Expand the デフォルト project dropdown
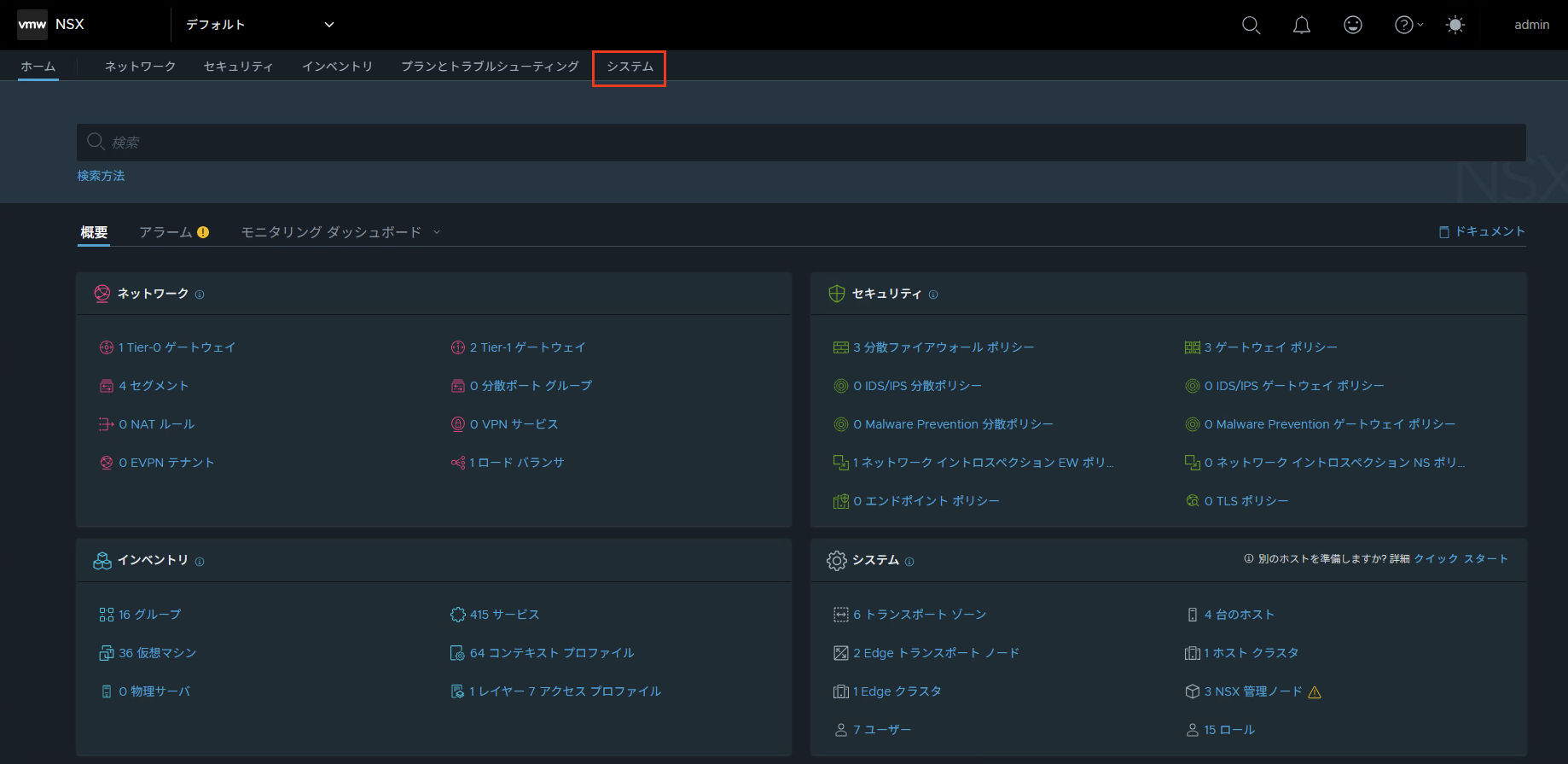 260,25
